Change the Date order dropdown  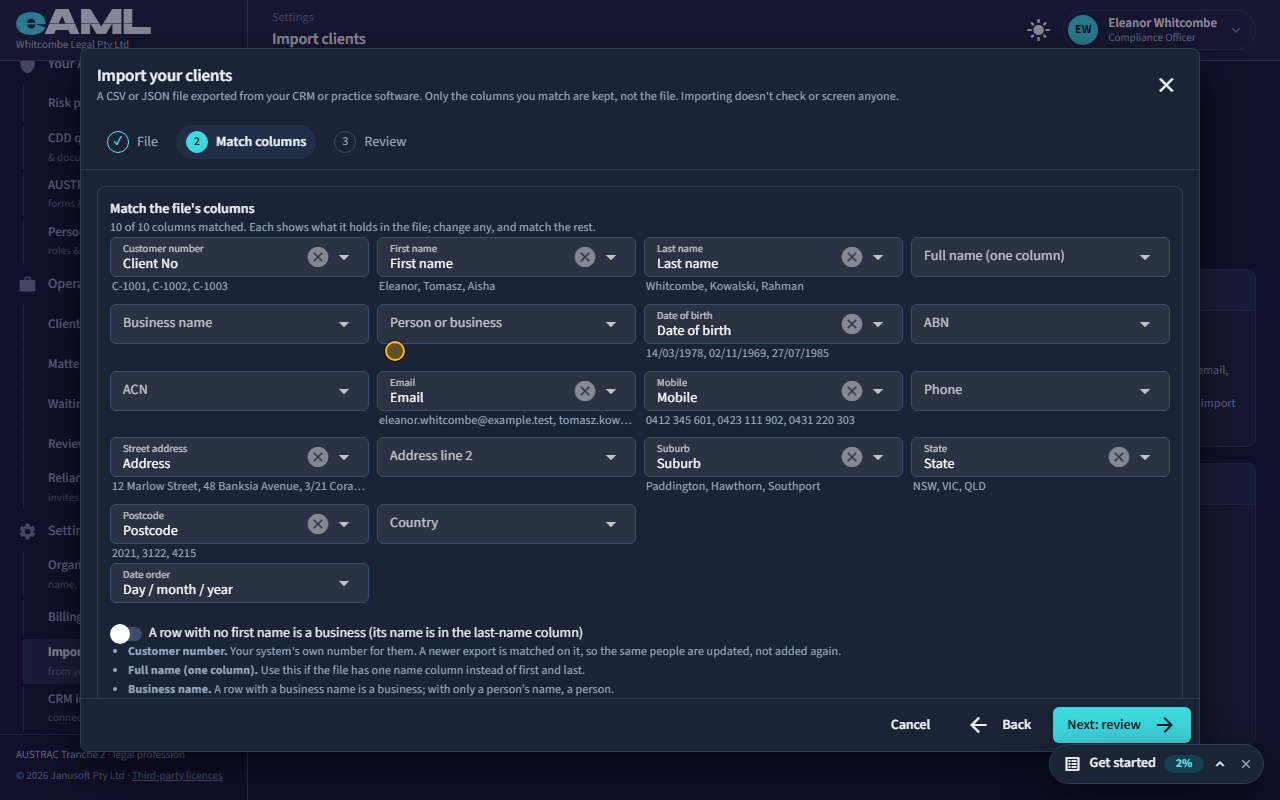click(239, 583)
